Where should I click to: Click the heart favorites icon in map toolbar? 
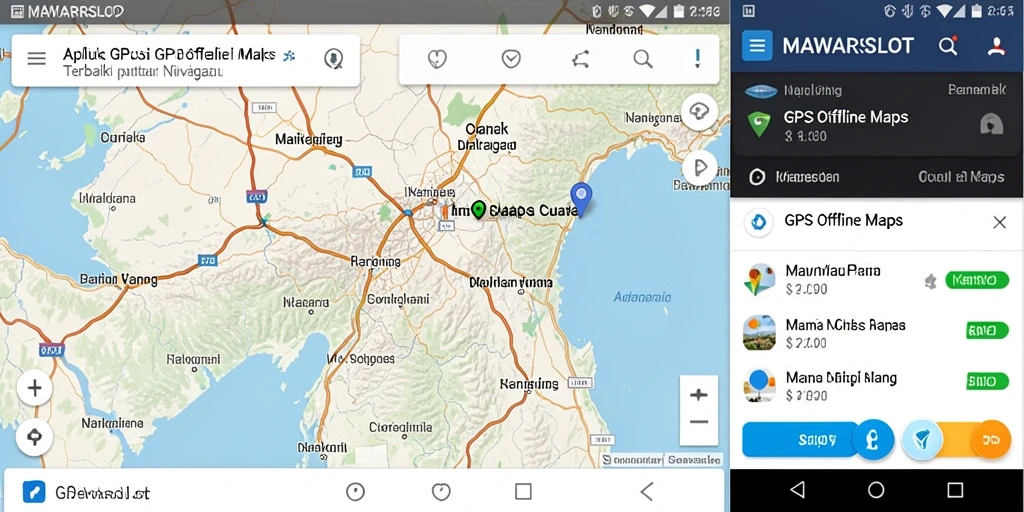[x=436, y=59]
